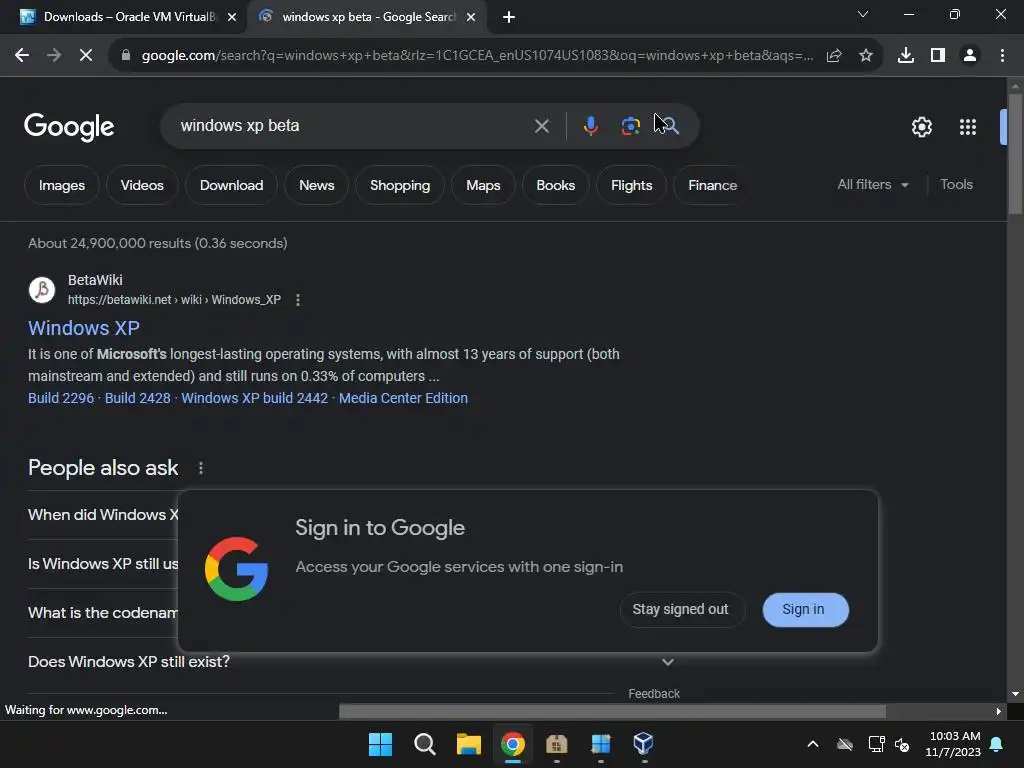
Task: Open a new browser tab
Action: tap(509, 17)
